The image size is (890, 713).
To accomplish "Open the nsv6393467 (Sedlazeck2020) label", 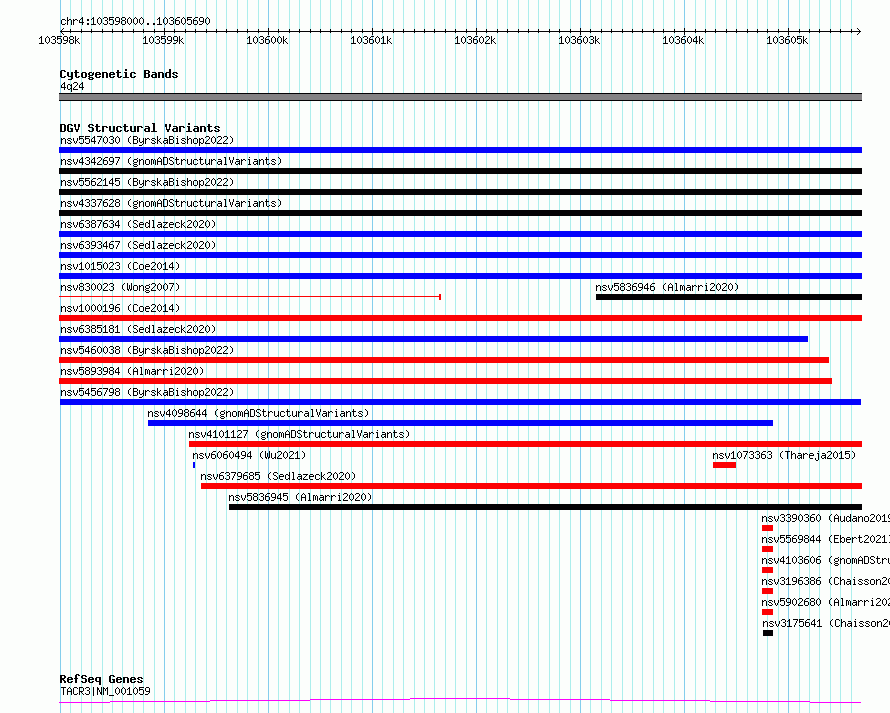I will coord(138,245).
